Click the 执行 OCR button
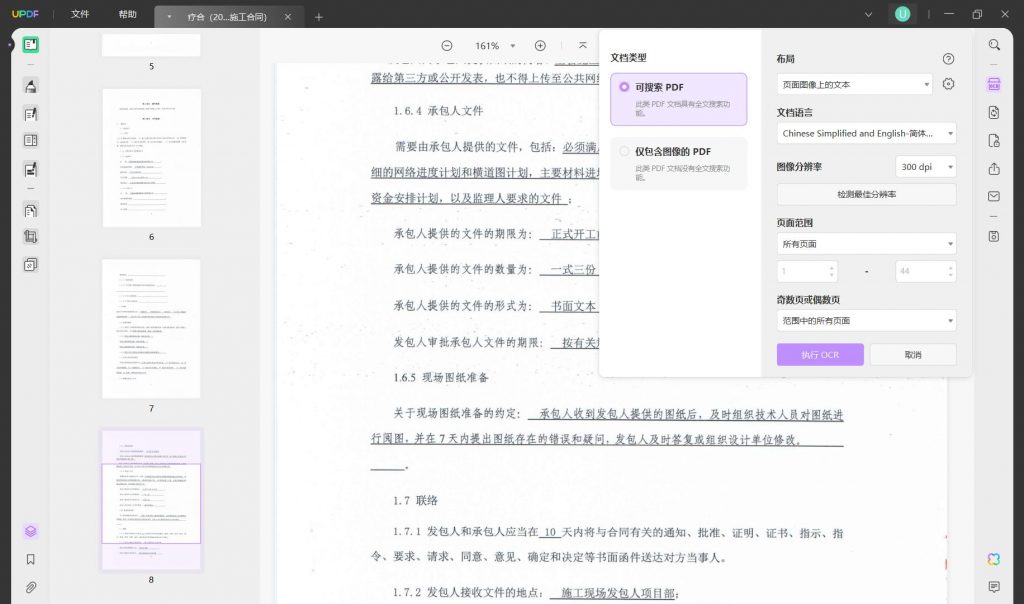This screenshot has height=604, width=1024. pos(820,355)
